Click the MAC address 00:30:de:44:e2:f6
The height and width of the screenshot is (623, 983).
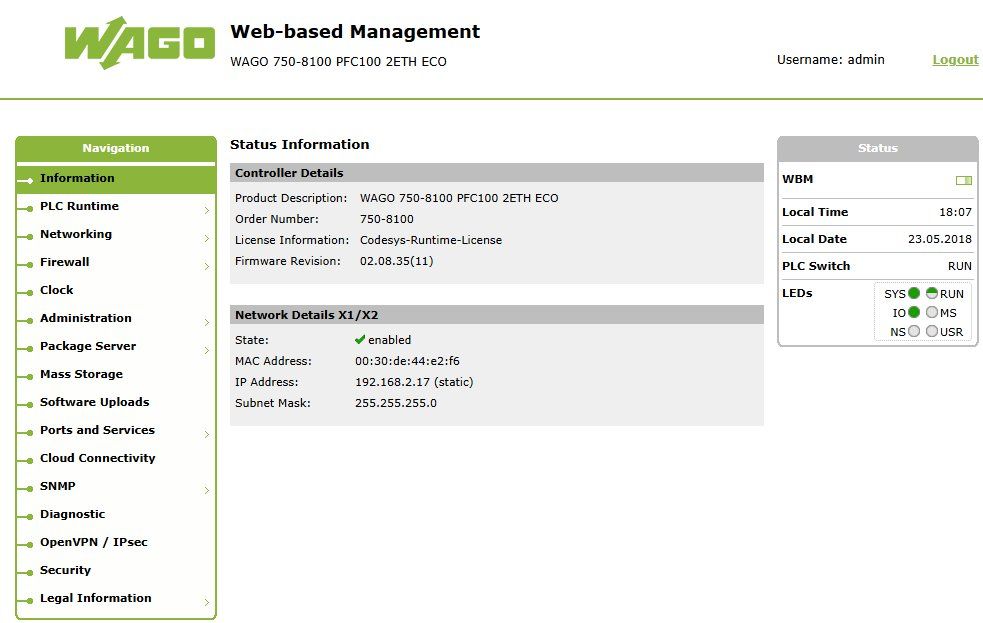pos(407,361)
